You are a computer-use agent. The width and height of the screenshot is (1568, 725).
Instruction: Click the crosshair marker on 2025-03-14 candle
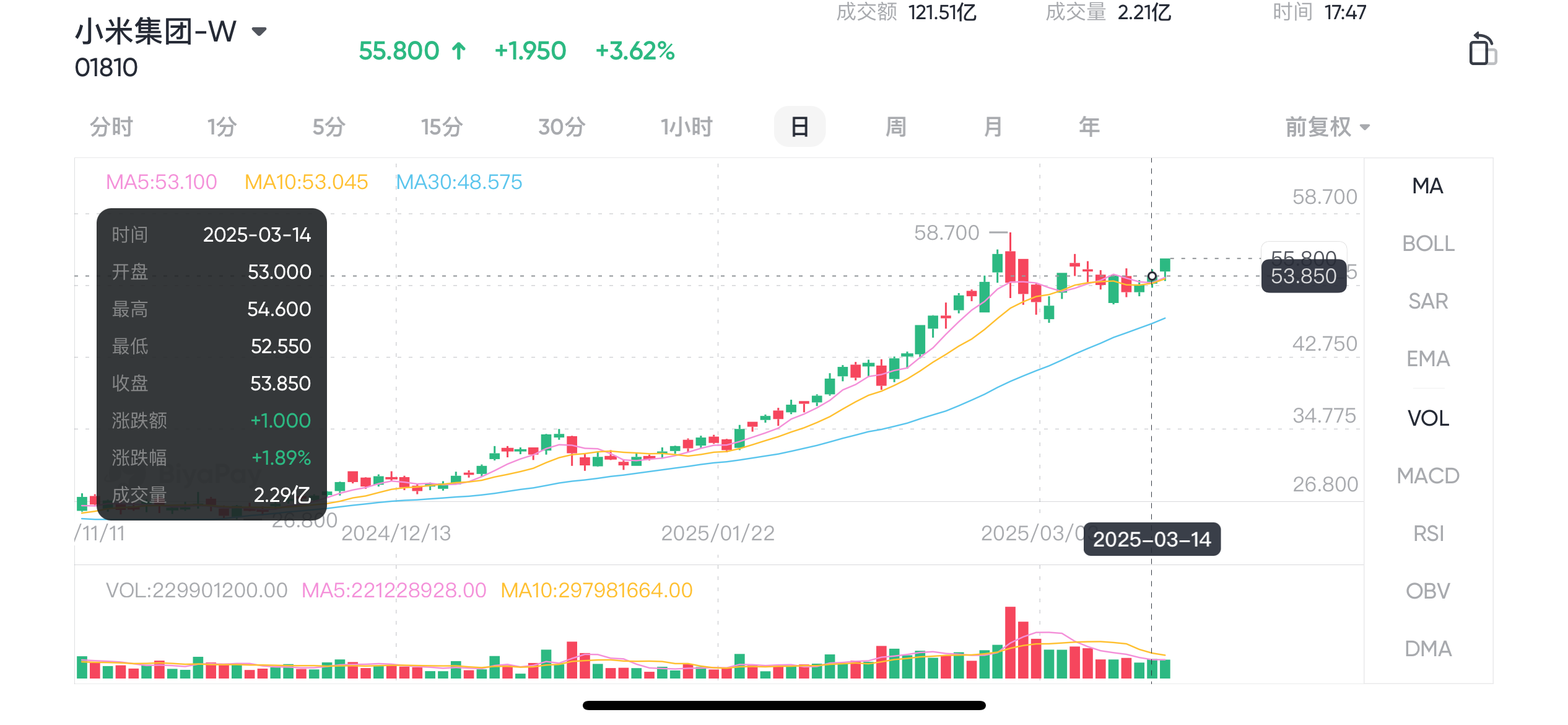(x=1152, y=276)
